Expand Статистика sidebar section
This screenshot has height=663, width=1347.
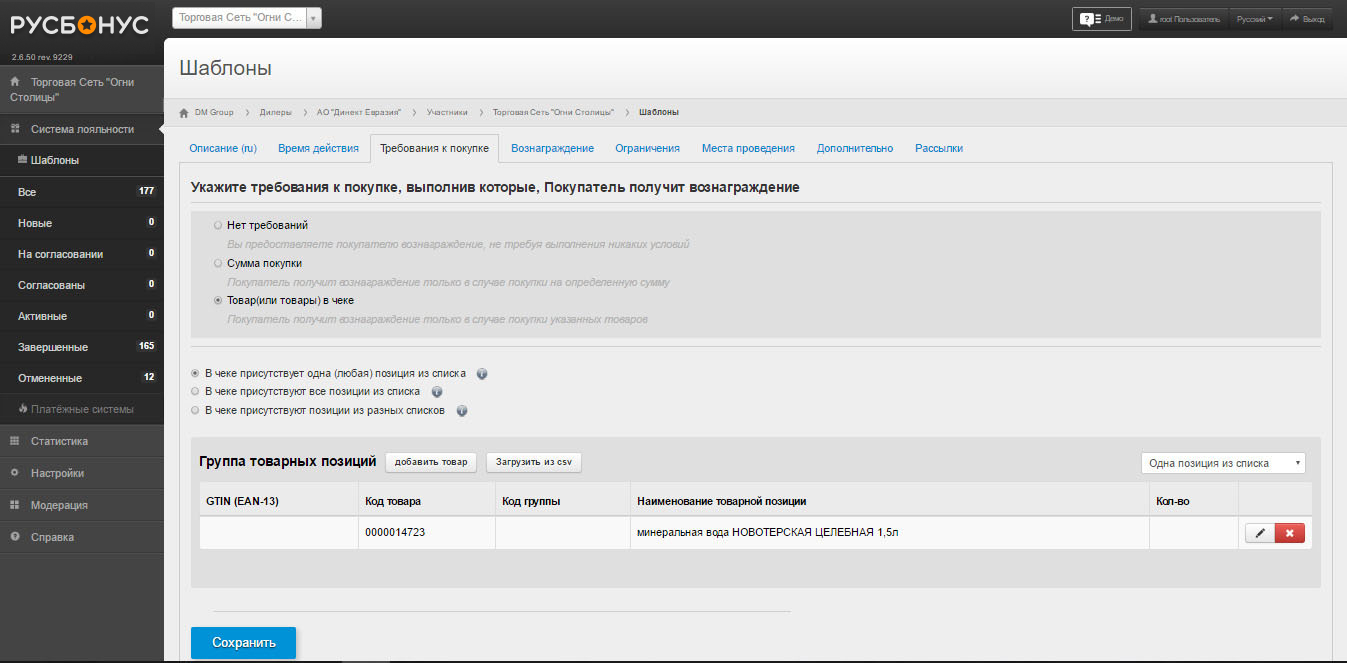[81, 441]
